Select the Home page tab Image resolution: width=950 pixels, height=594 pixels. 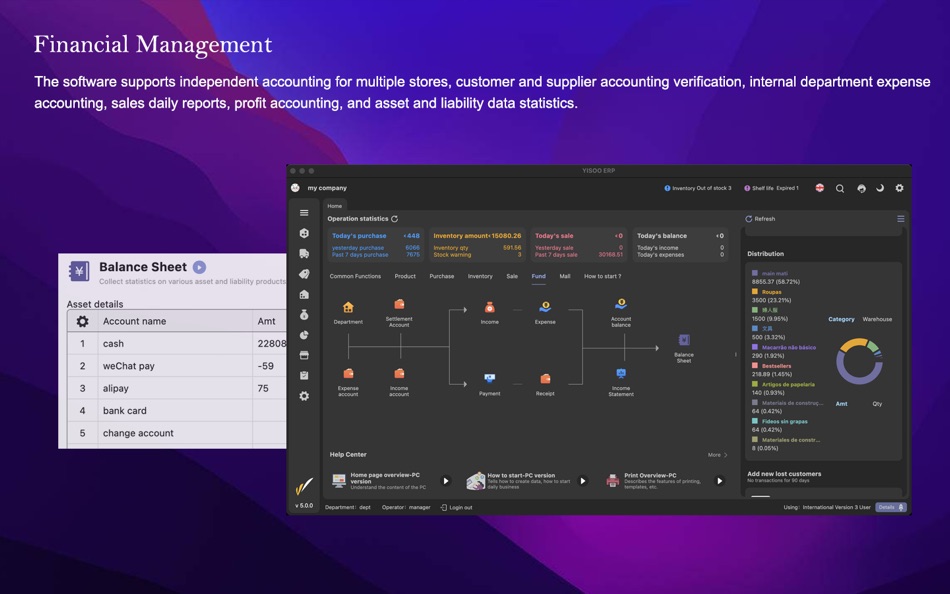[x=334, y=206]
